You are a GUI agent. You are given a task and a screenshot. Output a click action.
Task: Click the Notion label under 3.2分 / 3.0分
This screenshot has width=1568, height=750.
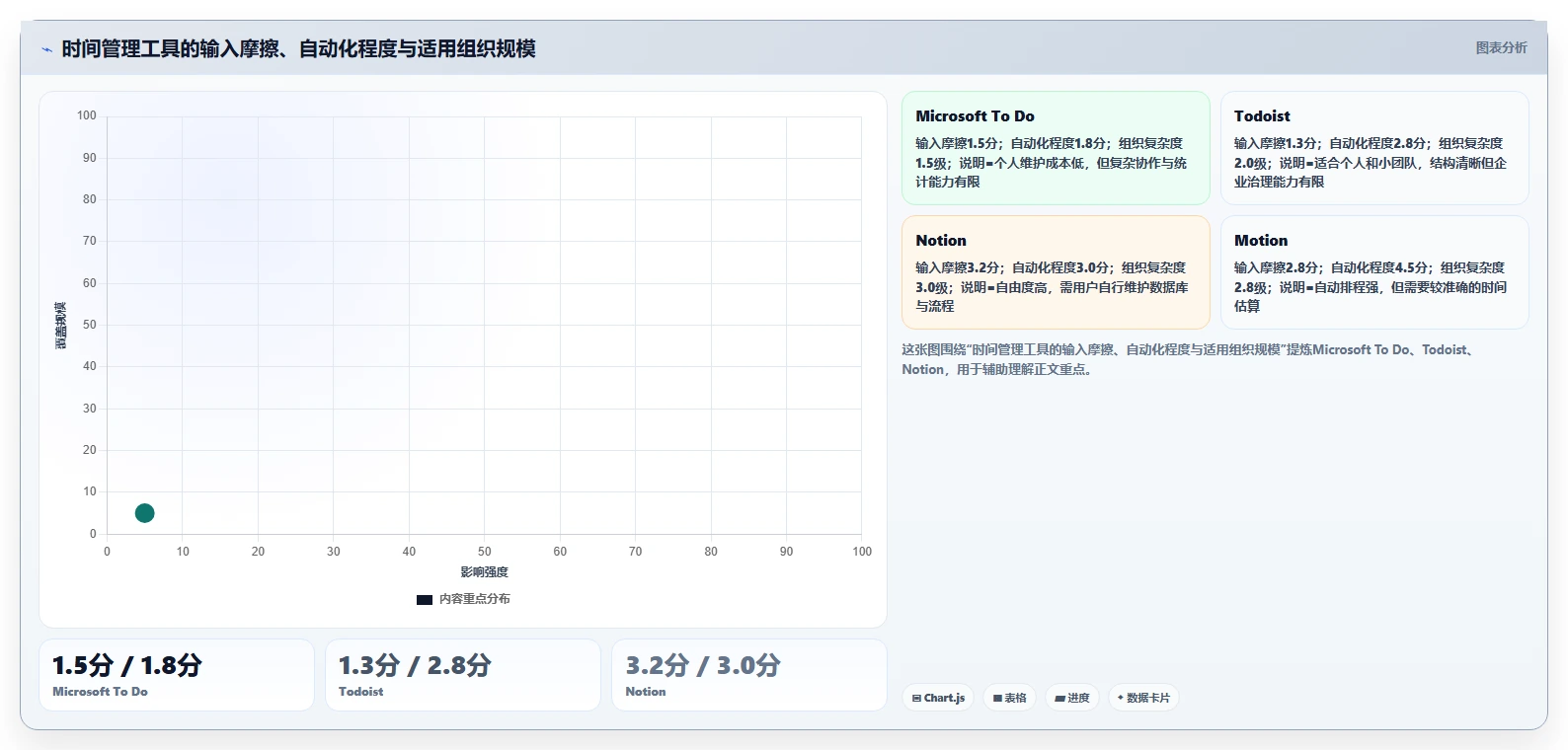646,692
